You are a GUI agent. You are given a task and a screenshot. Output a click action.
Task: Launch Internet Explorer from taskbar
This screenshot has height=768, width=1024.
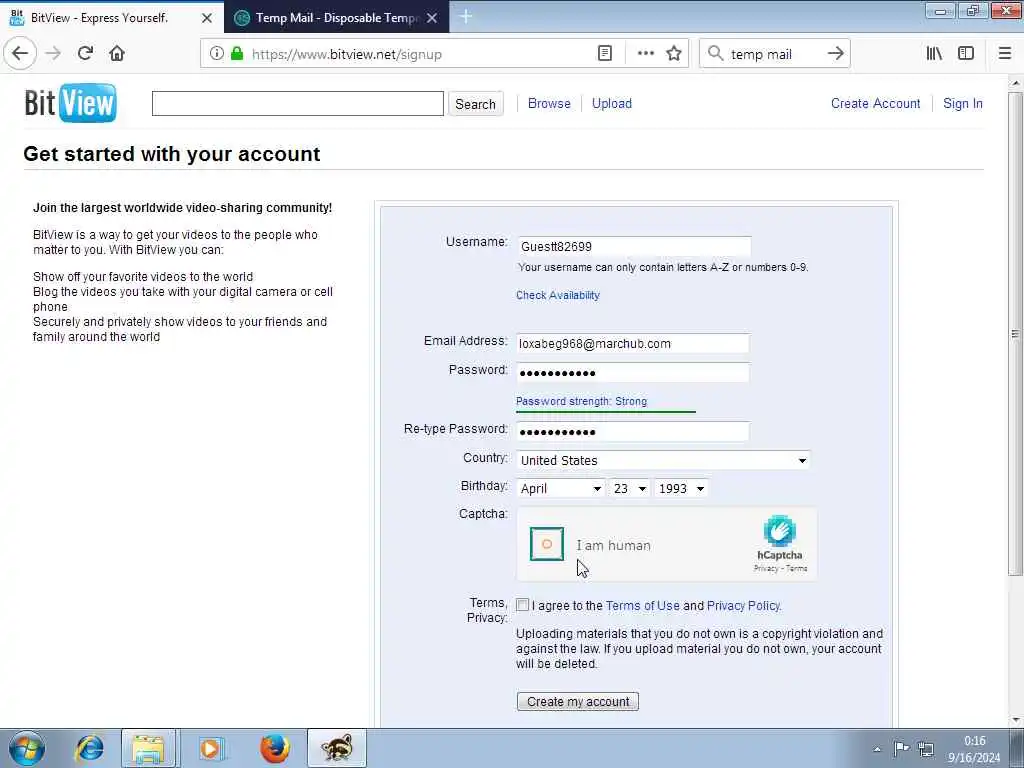click(89, 748)
